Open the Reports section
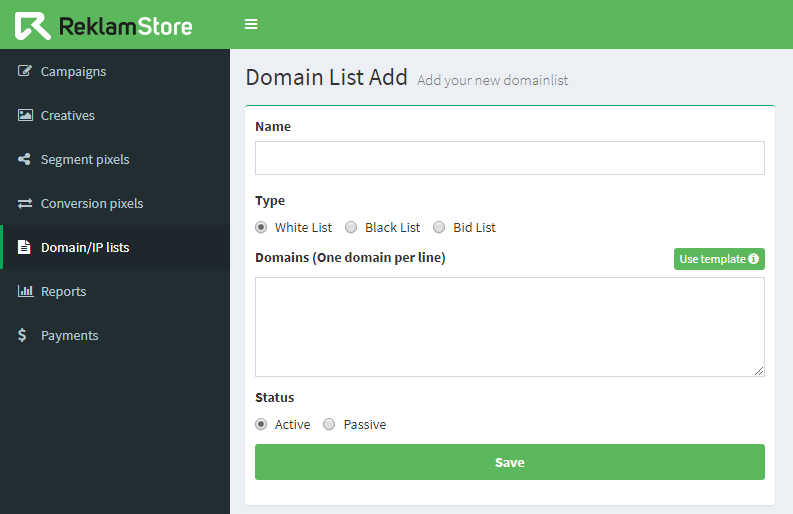793x514 pixels. coord(115,291)
